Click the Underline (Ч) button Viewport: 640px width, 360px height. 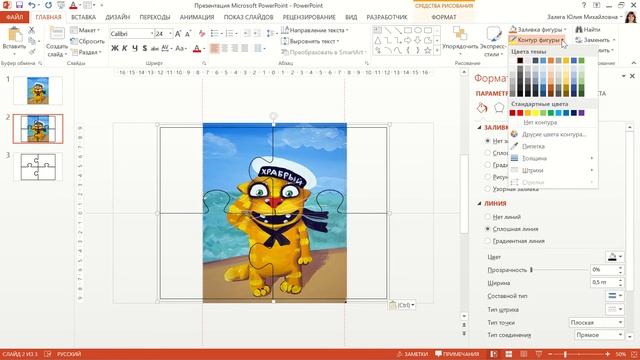(x=135, y=48)
